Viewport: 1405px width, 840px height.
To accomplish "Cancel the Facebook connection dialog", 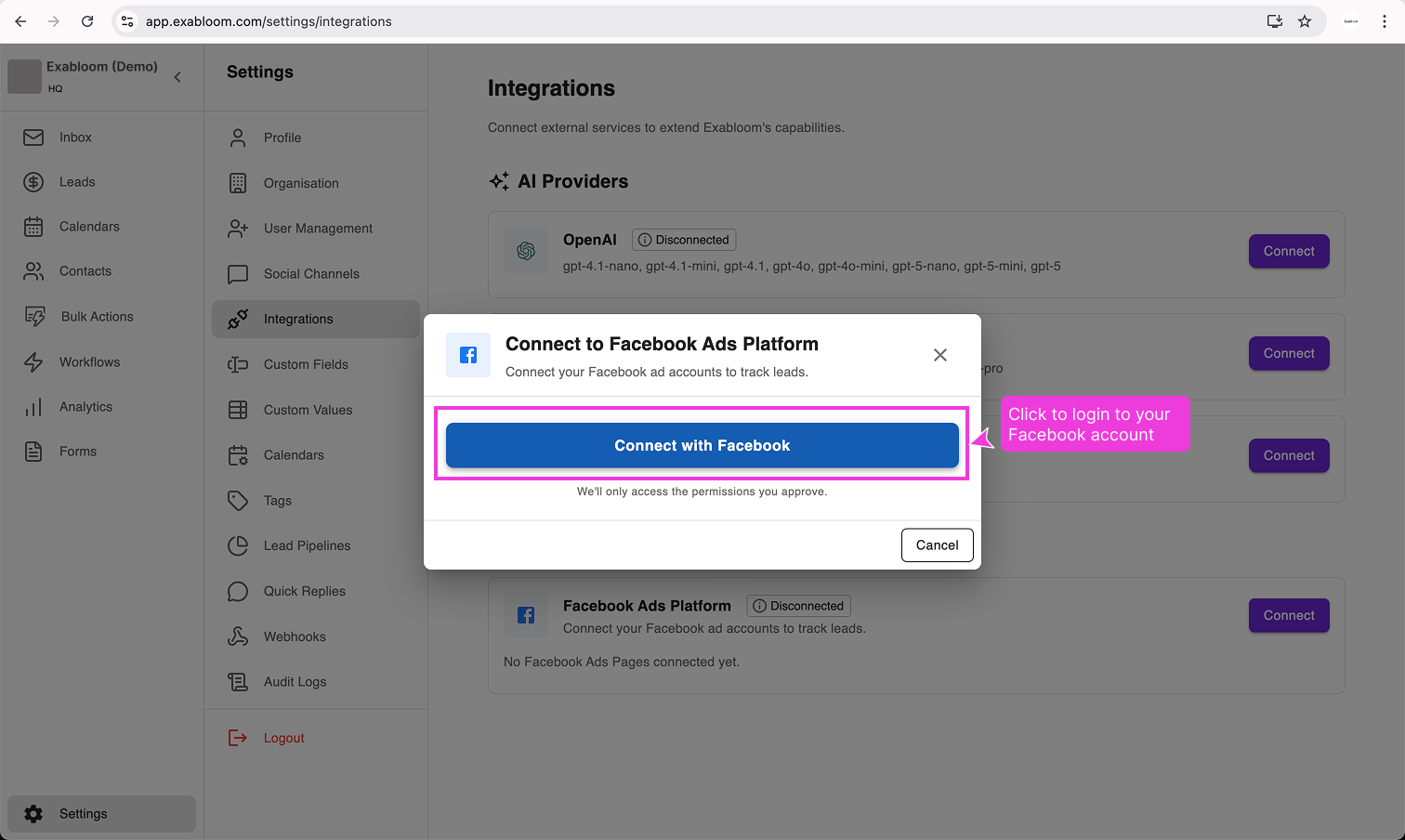I will [x=937, y=545].
